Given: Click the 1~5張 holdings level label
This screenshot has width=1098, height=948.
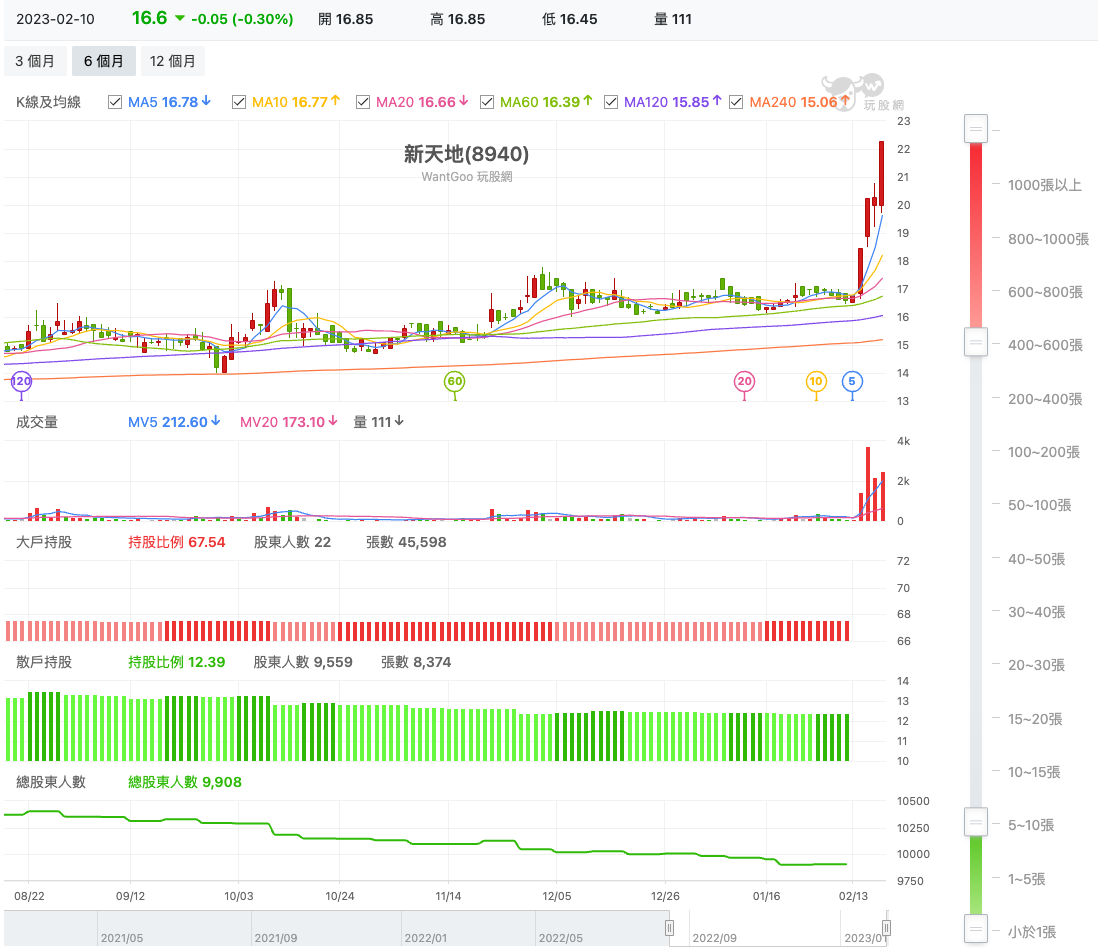Looking at the screenshot, I should (1027, 879).
